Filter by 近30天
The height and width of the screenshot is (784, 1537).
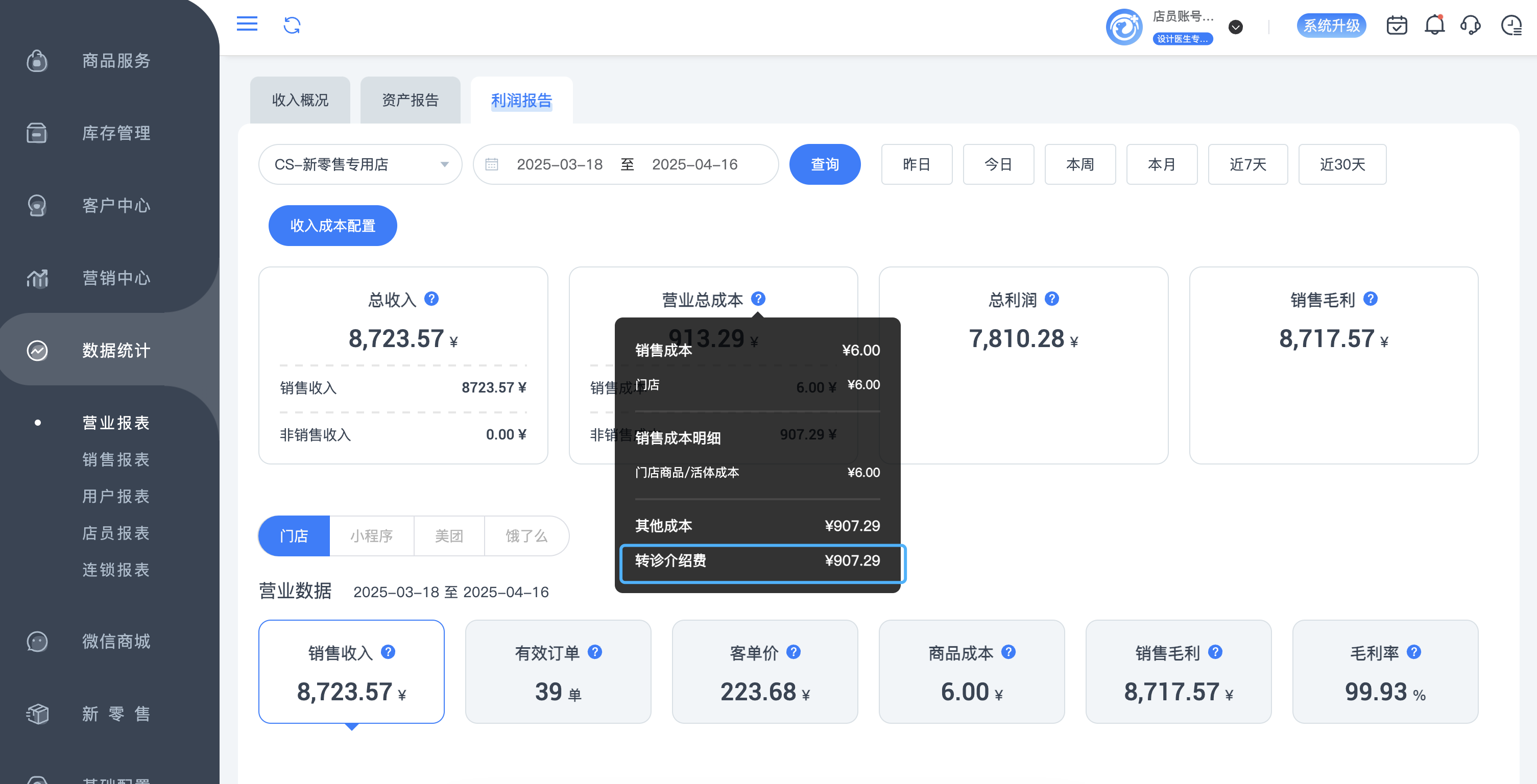[1342, 164]
